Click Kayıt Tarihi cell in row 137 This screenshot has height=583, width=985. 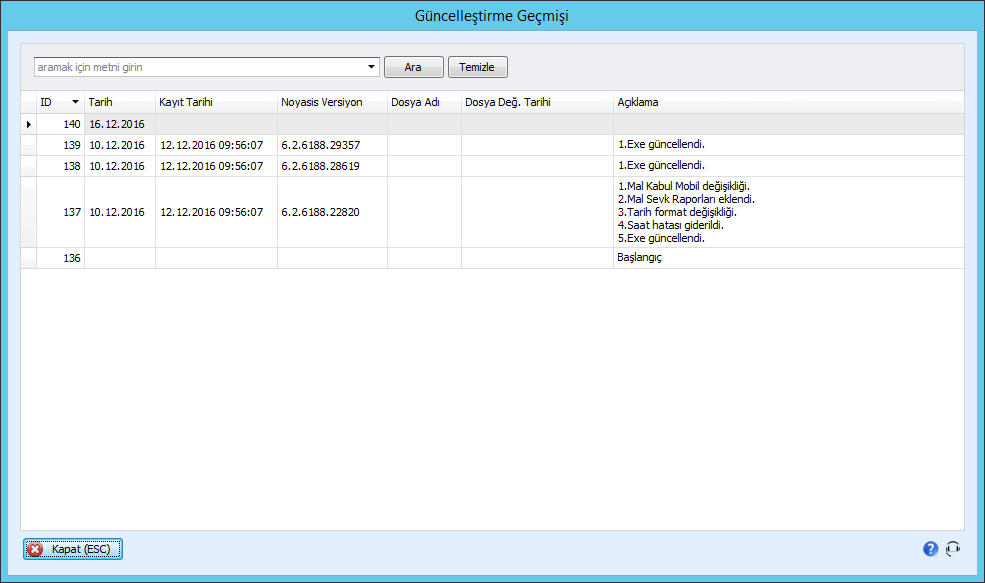pos(216,212)
